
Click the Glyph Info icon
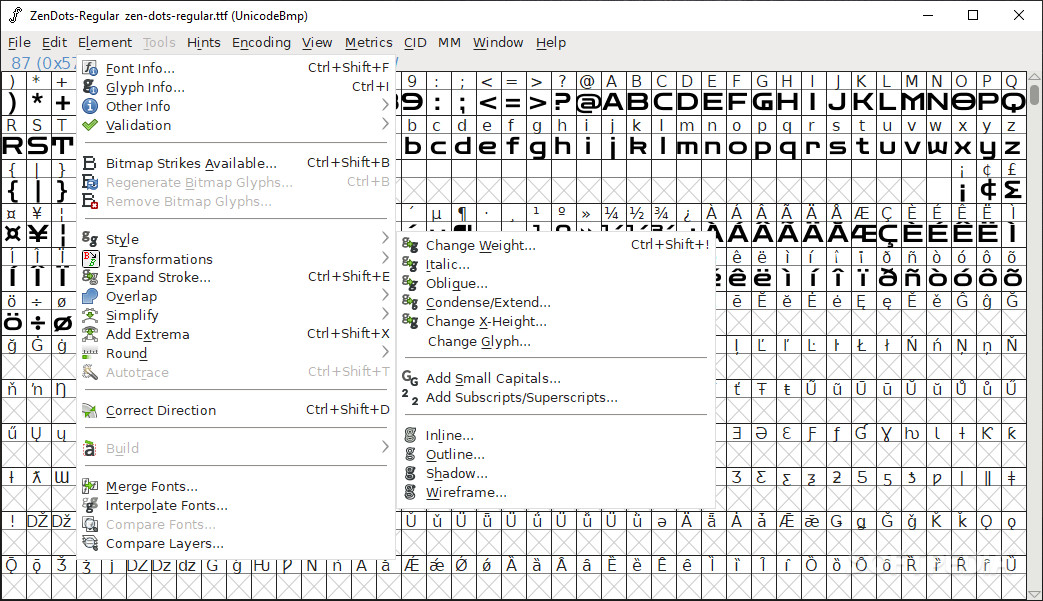(x=90, y=87)
